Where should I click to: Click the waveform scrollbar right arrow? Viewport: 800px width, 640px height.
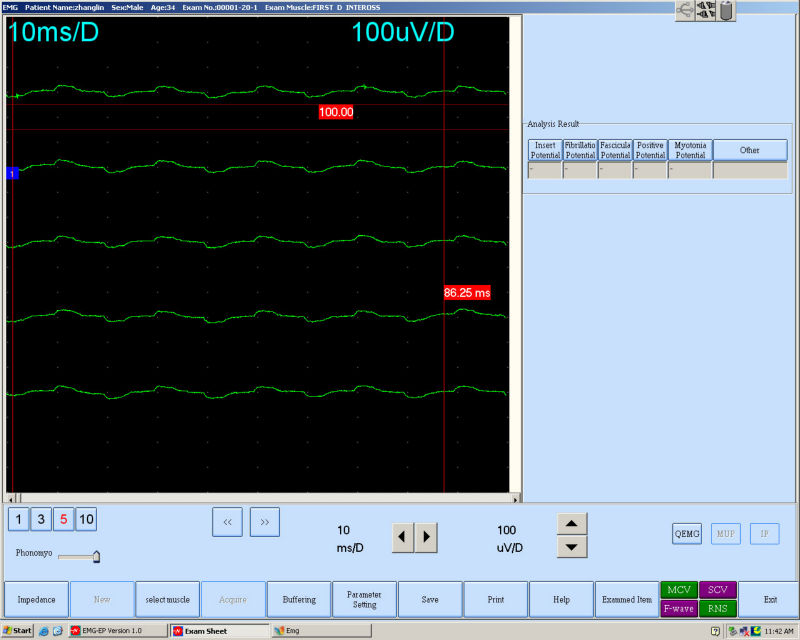(515, 499)
